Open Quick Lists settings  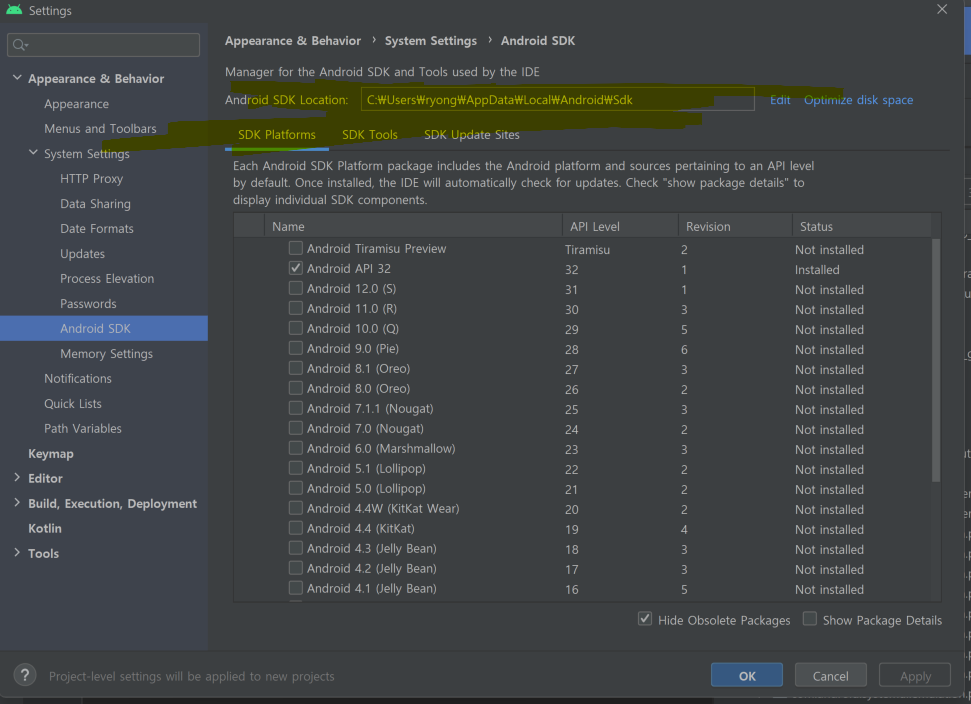click(x=72, y=404)
